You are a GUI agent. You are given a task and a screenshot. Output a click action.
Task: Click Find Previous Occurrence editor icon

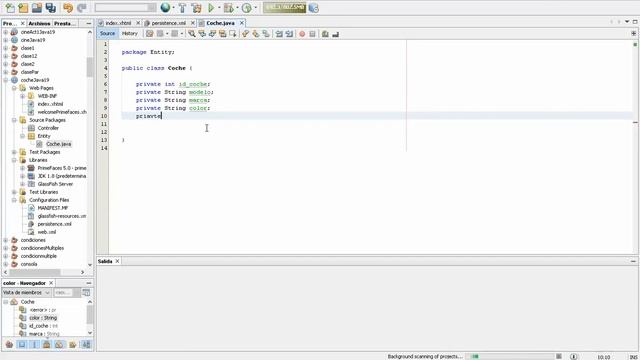(x=202, y=34)
